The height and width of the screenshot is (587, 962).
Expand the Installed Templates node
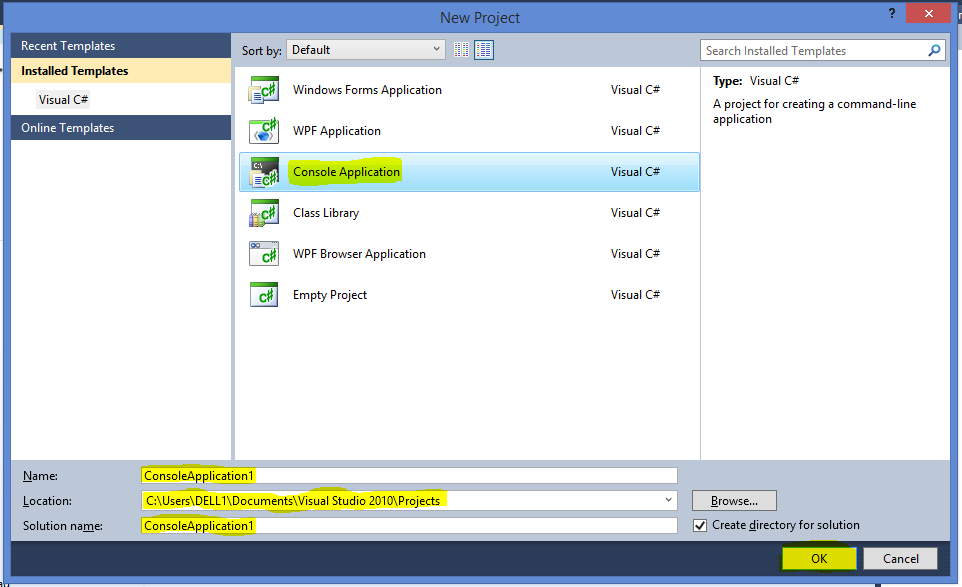[75, 71]
